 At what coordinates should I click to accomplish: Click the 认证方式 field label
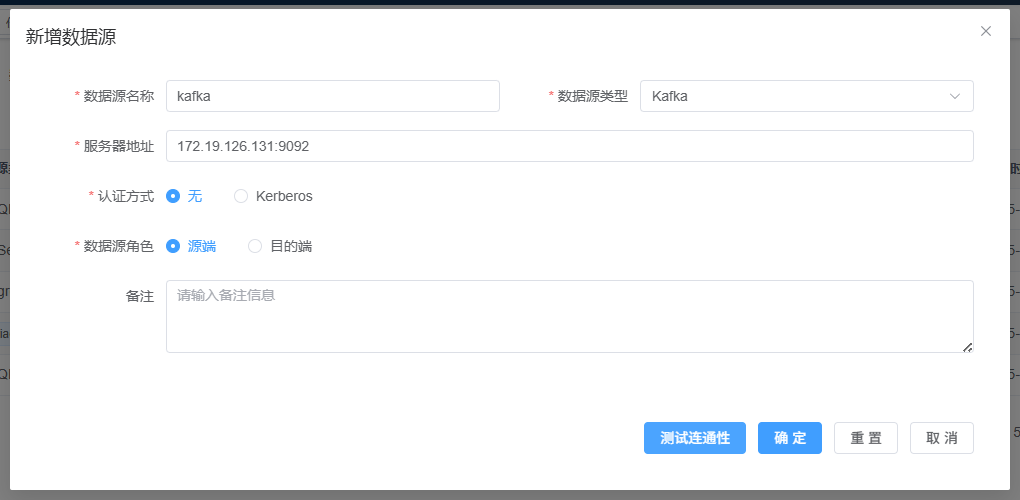(x=125, y=196)
